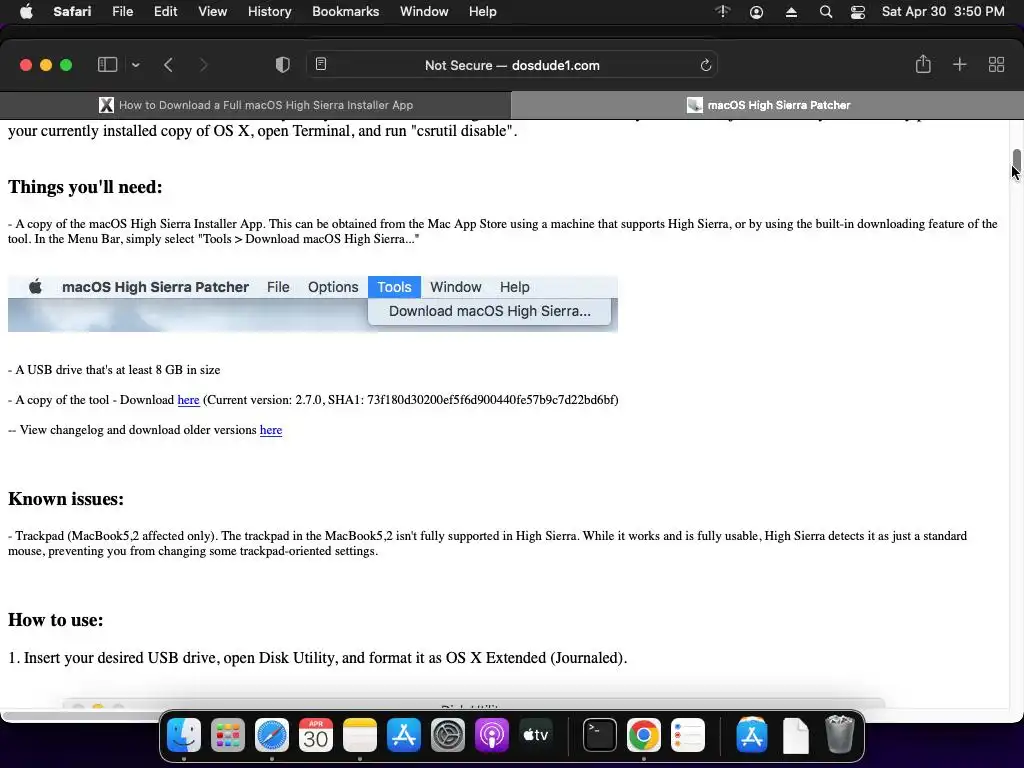1024x768 pixels.
Task: Open the Safari application menu
Action: click(x=72, y=12)
